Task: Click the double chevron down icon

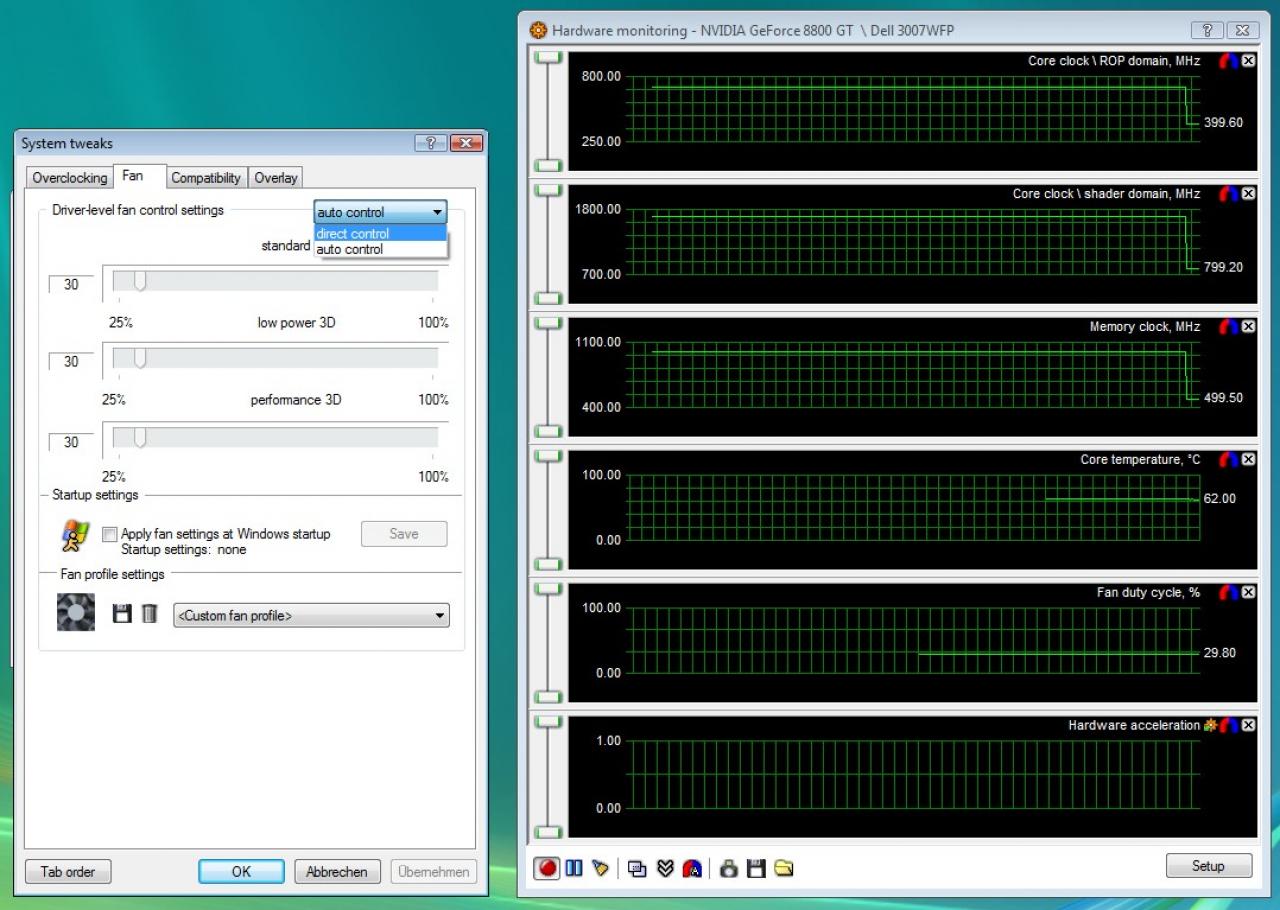Action: [665, 868]
